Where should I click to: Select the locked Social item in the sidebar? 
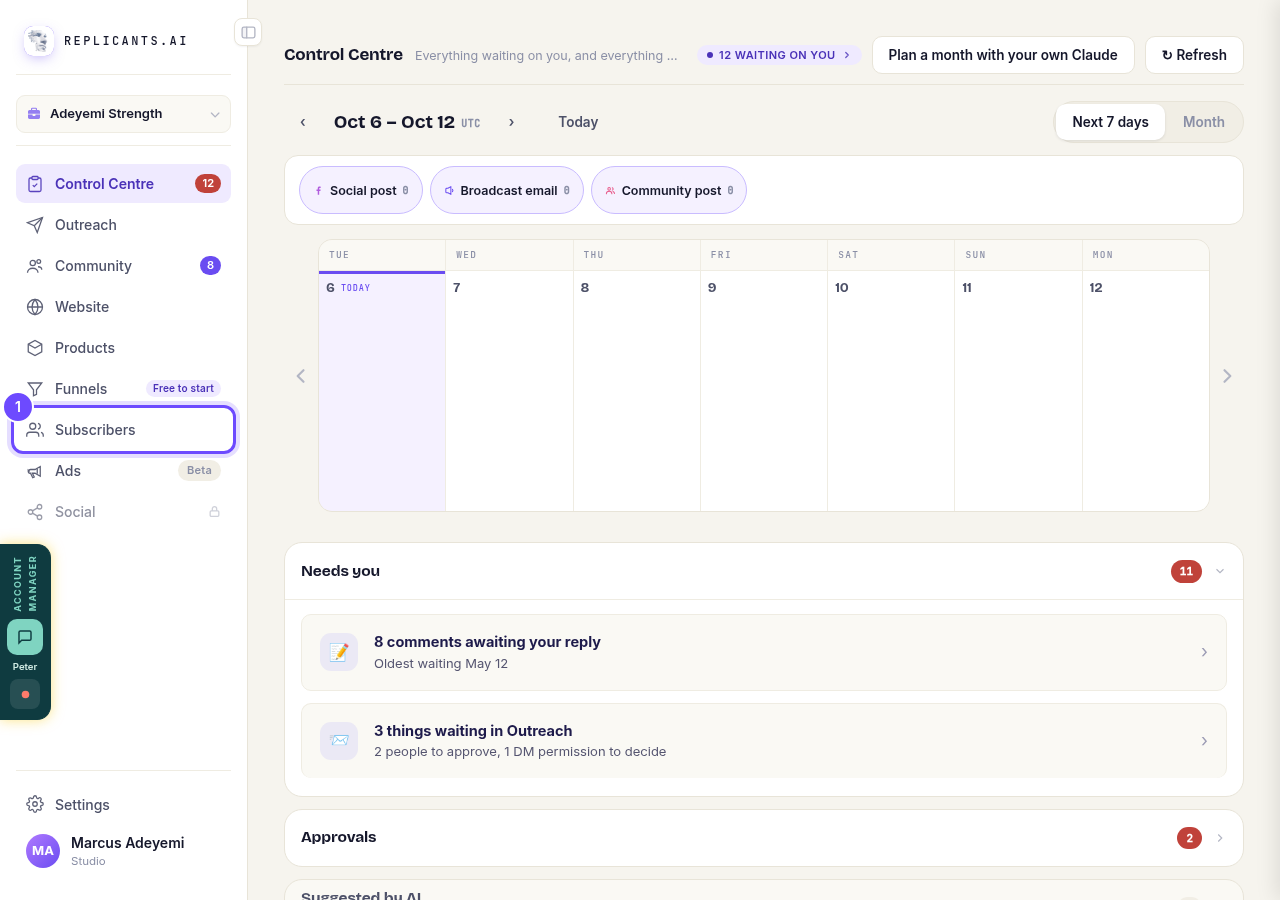[x=123, y=512]
